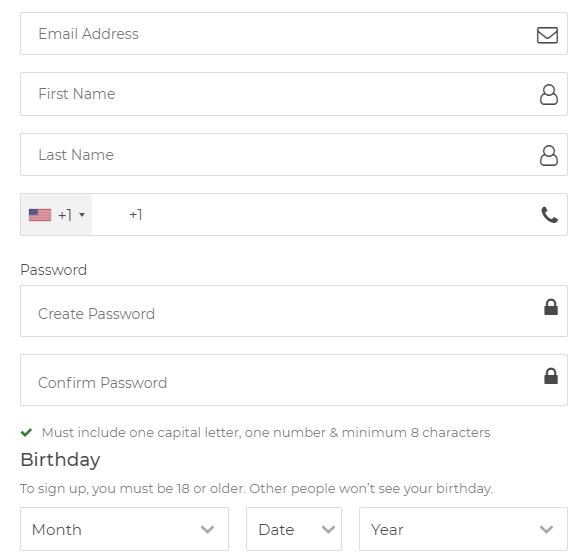This screenshot has height=559, width=583.
Task: Click the Year dropdown chevron arrow
Action: (x=546, y=529)
